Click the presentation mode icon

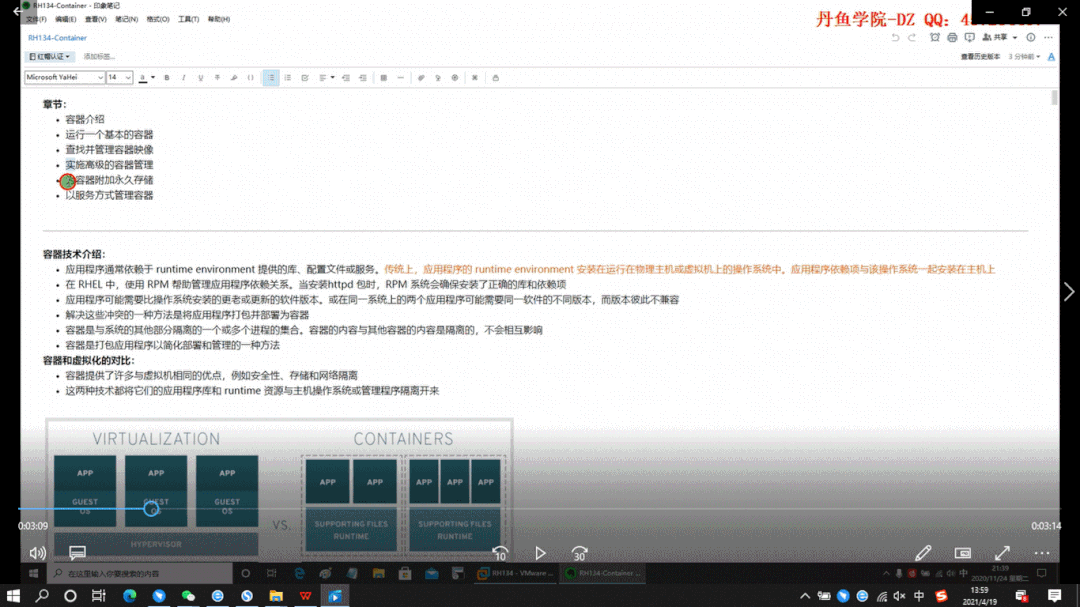[970, 38]
